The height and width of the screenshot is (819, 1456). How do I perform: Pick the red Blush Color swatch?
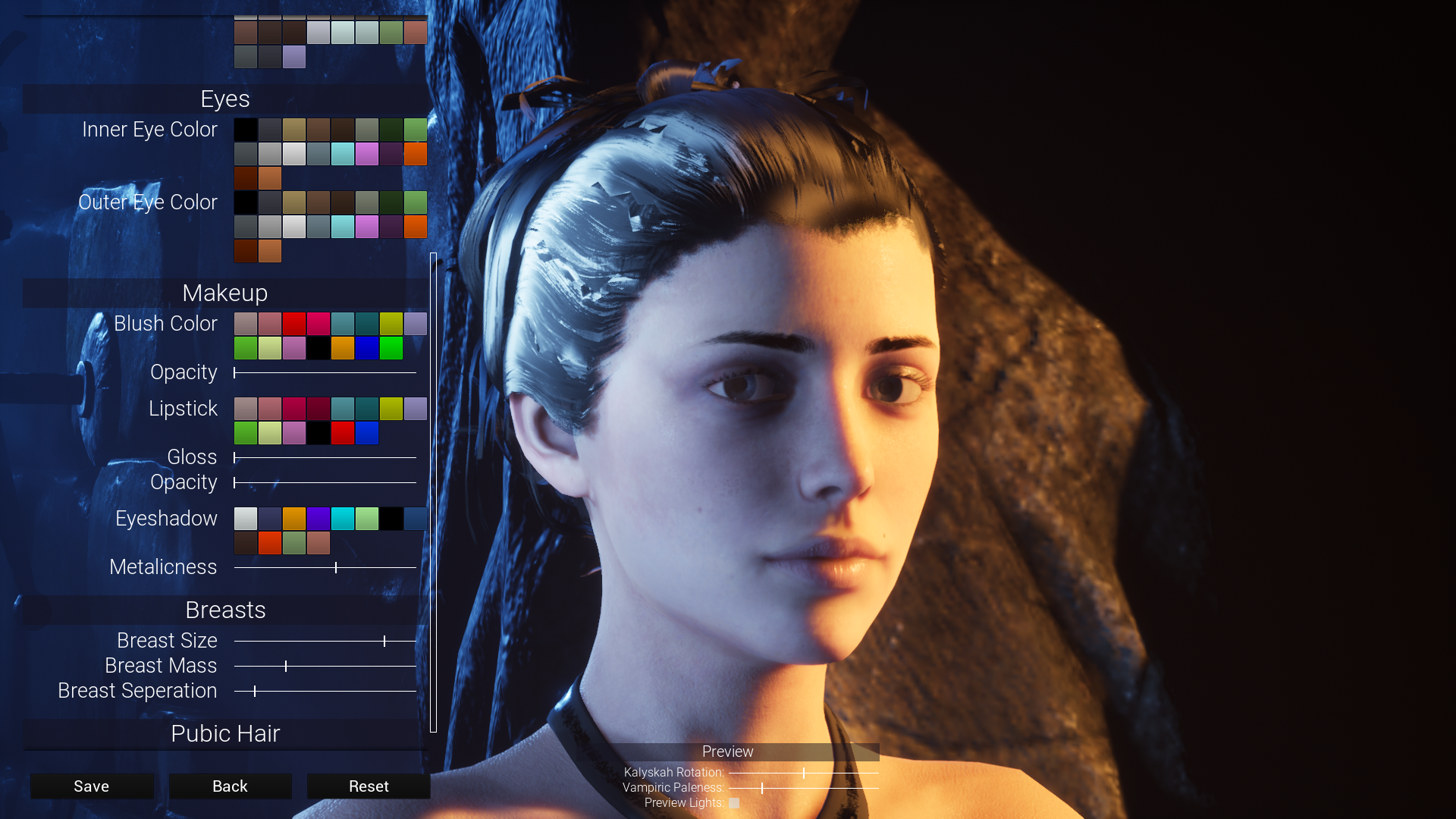pos(294,324)
